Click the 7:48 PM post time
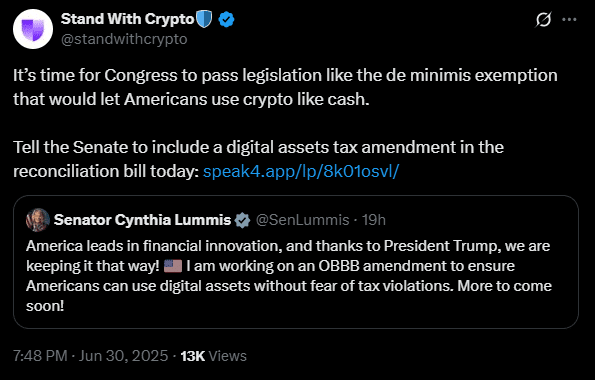 [x=40, y=356]
